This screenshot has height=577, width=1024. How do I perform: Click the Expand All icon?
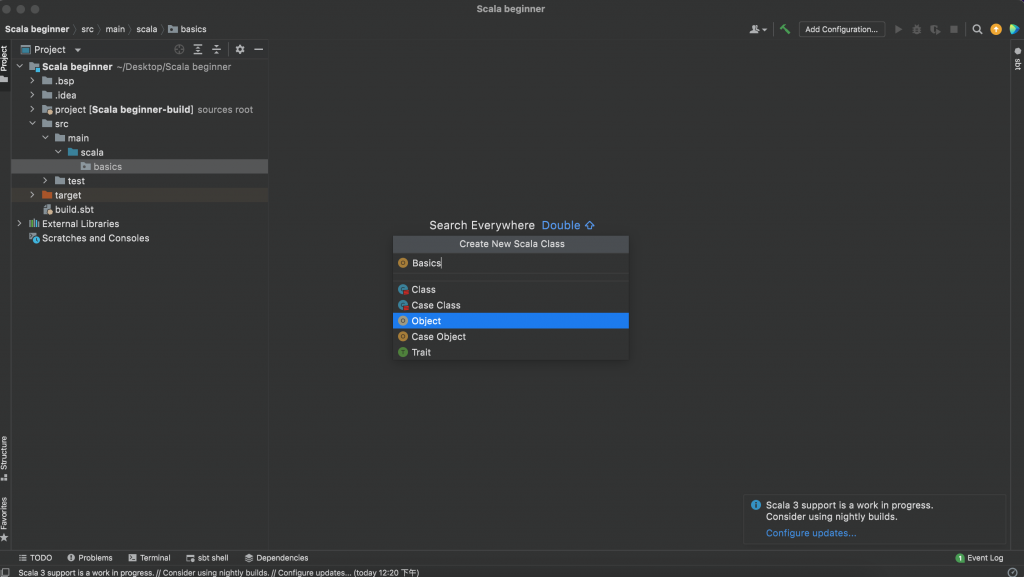(x=198, y=49)
